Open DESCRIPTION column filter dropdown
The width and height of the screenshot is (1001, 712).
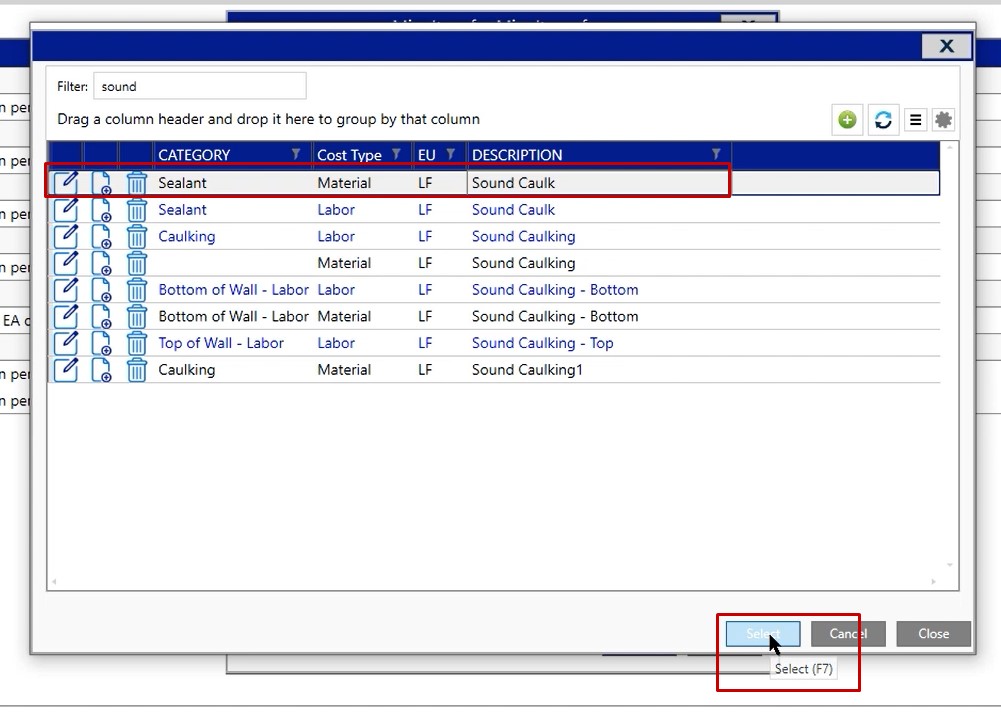pyautogui.click(x=716, y=154)
